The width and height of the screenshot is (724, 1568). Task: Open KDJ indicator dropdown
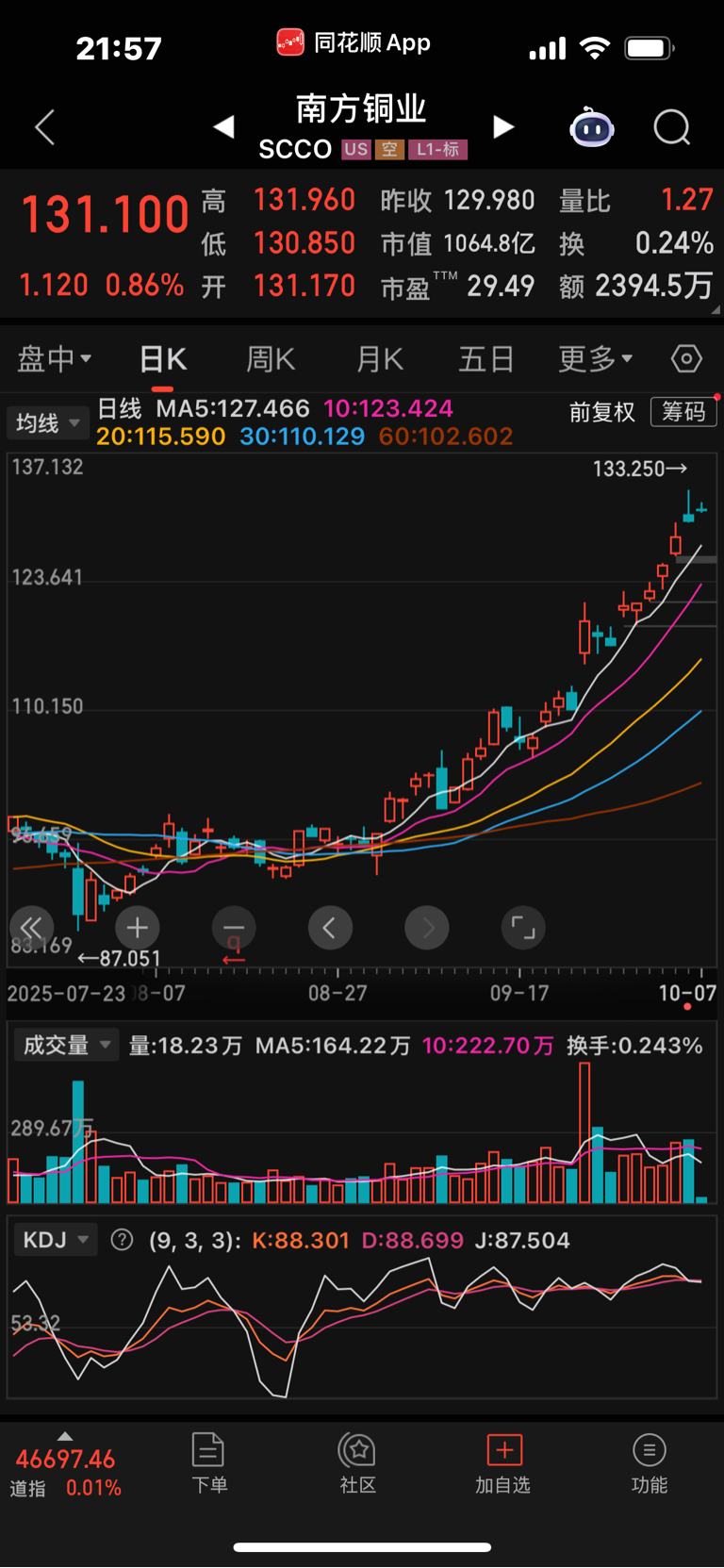(x=56, y=1239)
